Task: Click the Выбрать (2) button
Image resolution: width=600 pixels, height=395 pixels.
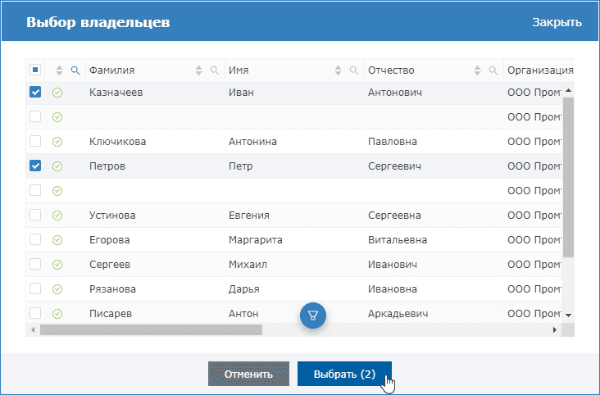Action: pos(344,374)
